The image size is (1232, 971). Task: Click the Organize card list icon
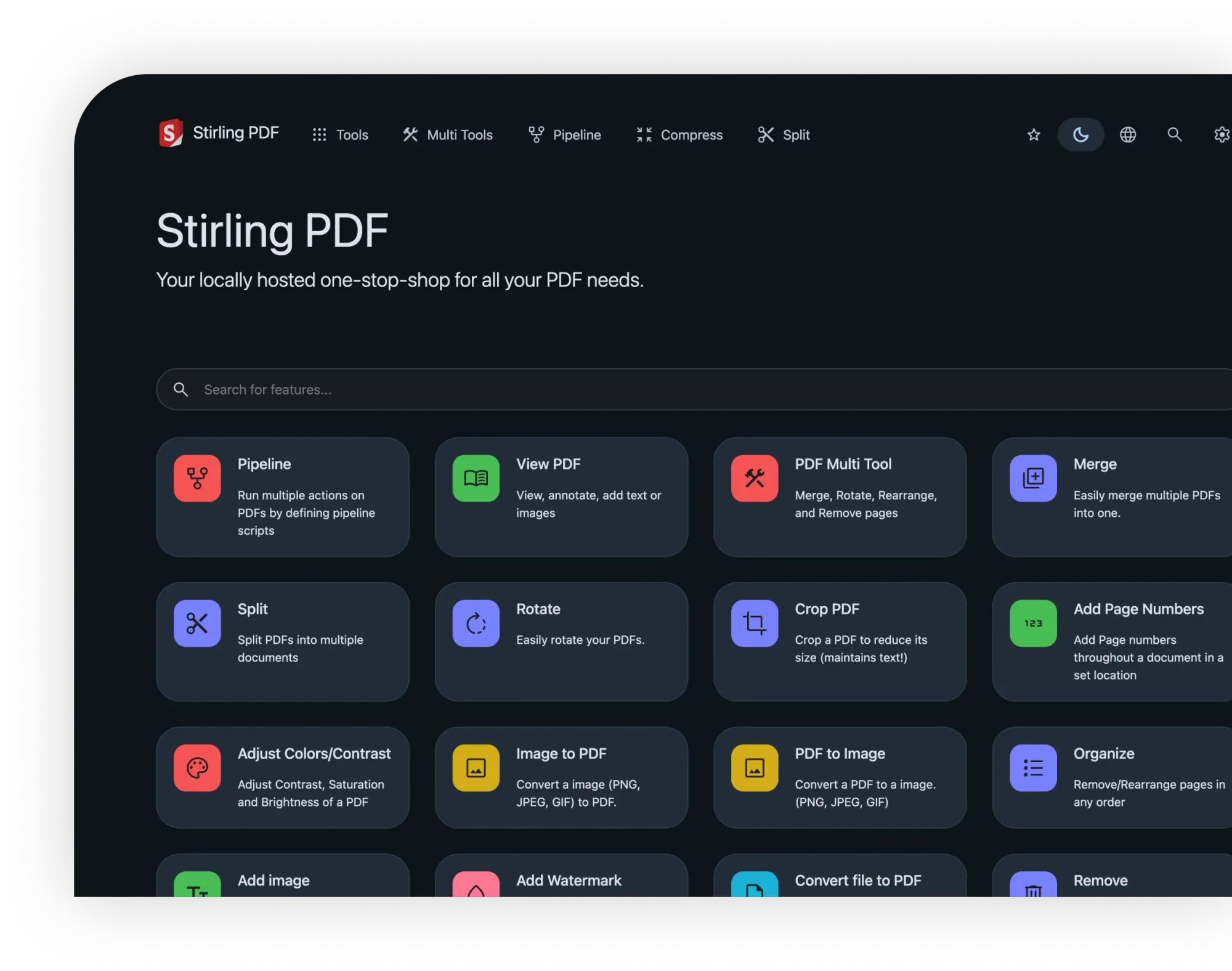pos(1034,768)
